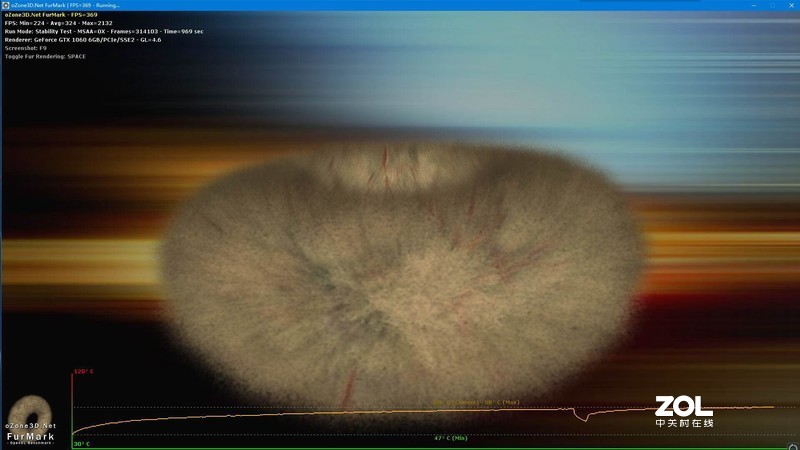The height and width of the screenshot is (450, 800).
Task: Click the FurMark app icon in the title bar
Action: (x=6, y=5)
